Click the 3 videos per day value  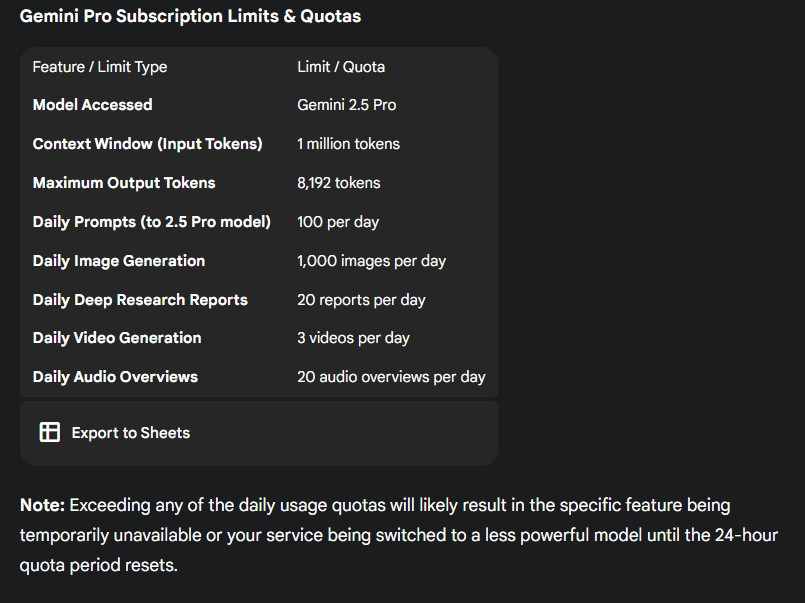(353, 338)
